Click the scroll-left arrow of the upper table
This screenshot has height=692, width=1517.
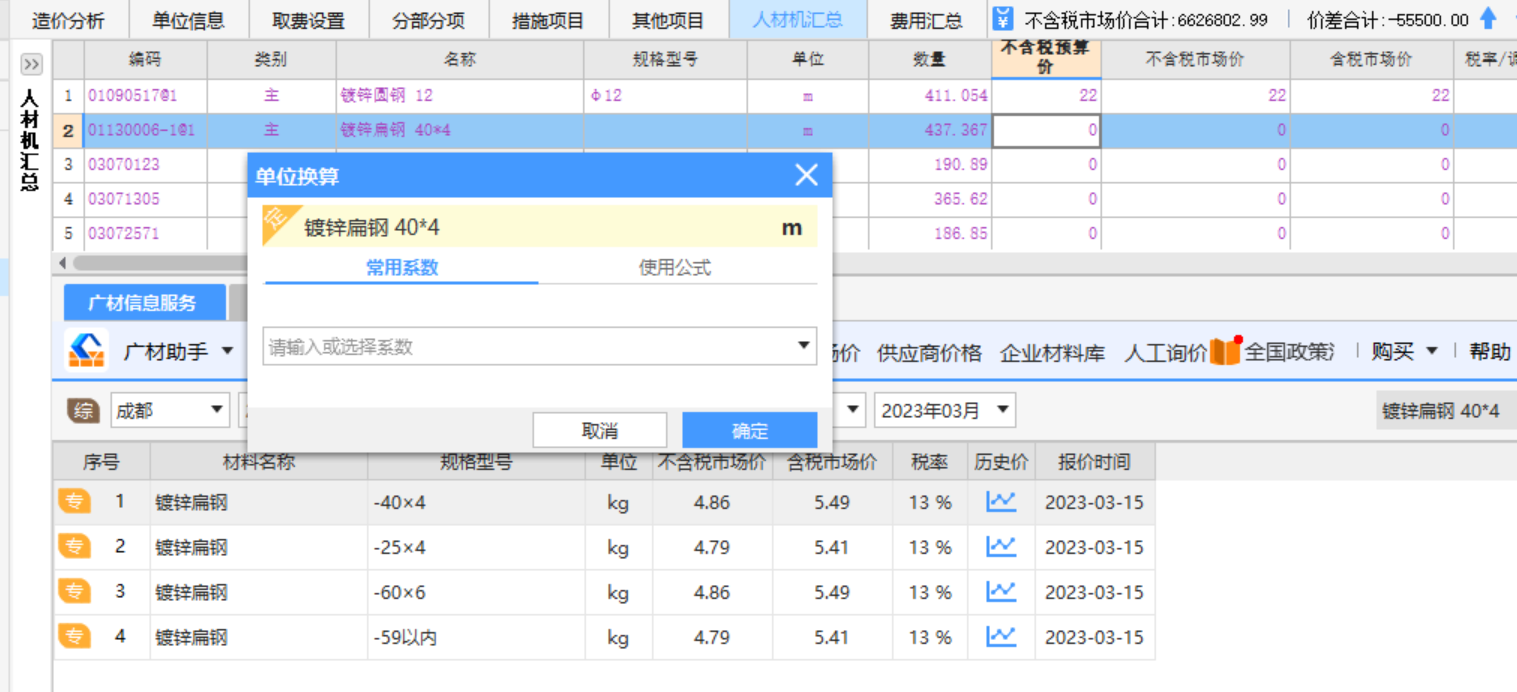pos(63,263)
